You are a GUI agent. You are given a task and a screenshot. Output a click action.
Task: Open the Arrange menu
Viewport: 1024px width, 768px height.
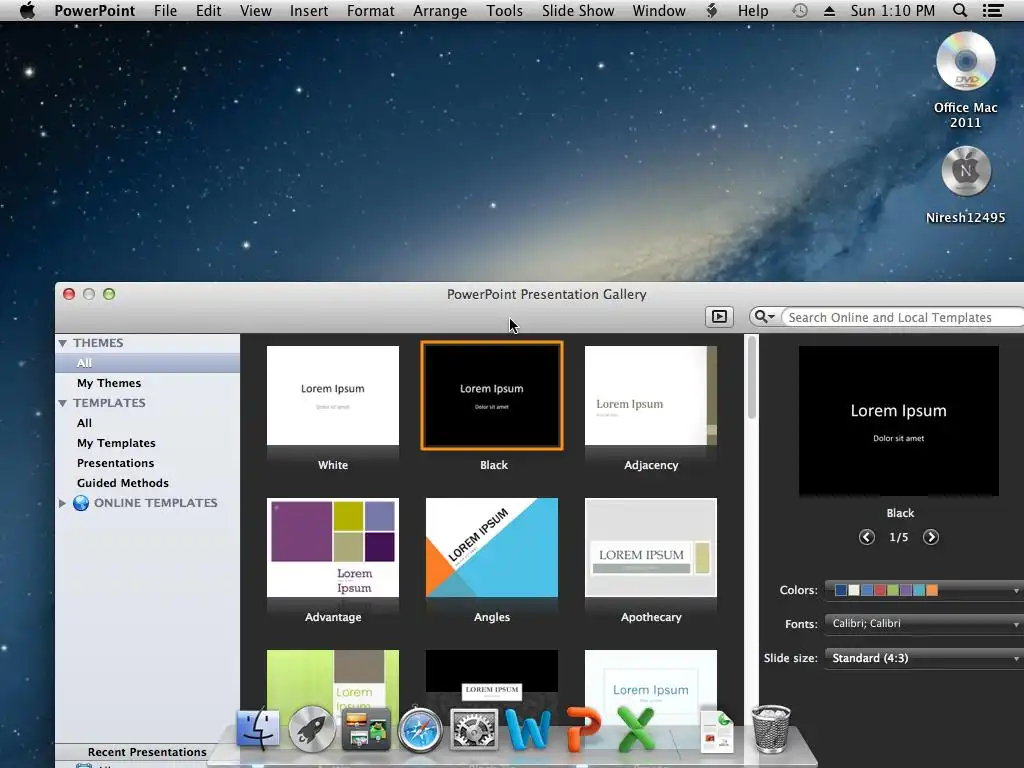pyautogui.click(x=440, y=10)
